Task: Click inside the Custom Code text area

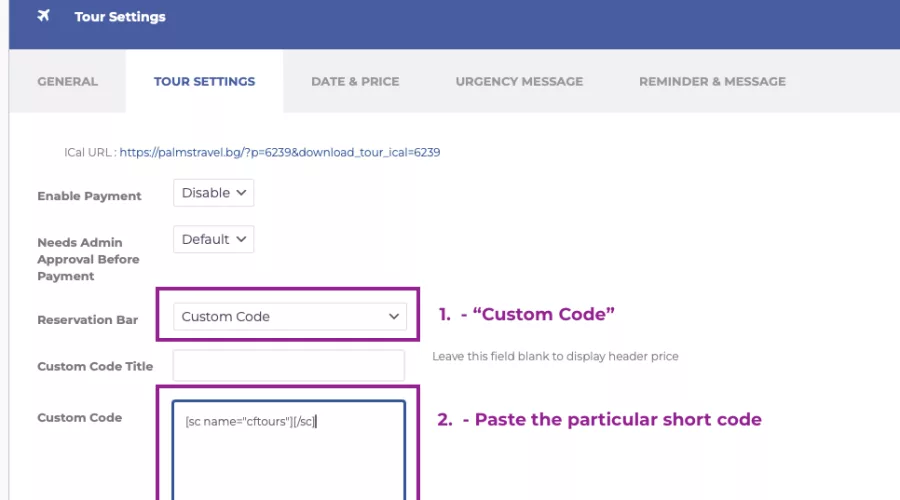Action: click(289, 451)
